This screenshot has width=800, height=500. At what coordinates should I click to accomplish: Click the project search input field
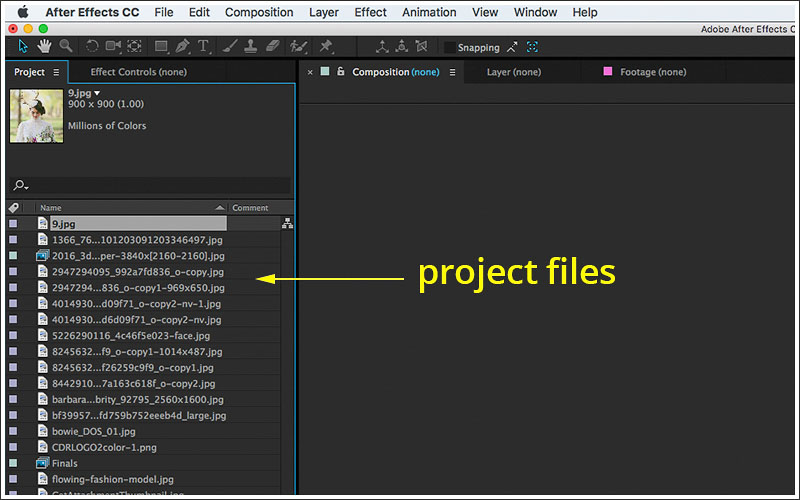(x=151, y=185)
